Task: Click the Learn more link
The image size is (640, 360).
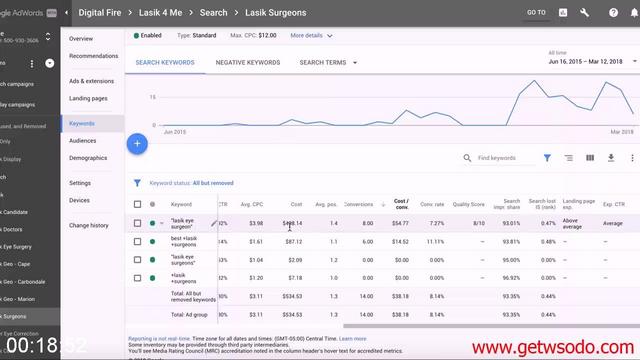Action: click(353, 339)
